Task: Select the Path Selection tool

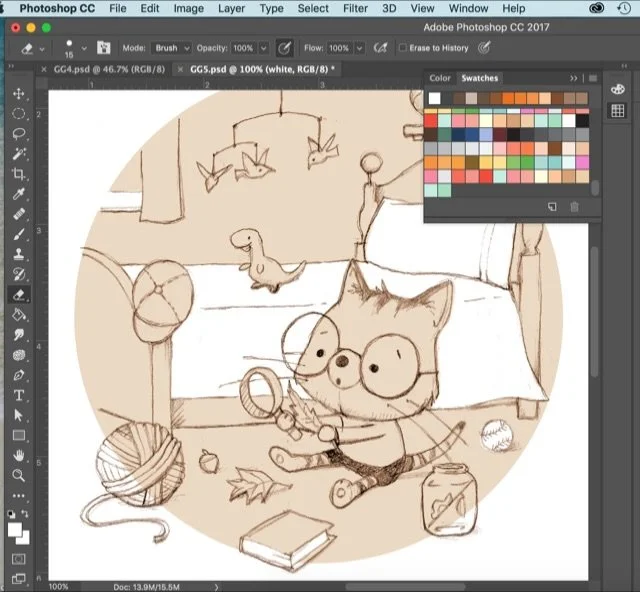Action: click(x=19, y=415)
